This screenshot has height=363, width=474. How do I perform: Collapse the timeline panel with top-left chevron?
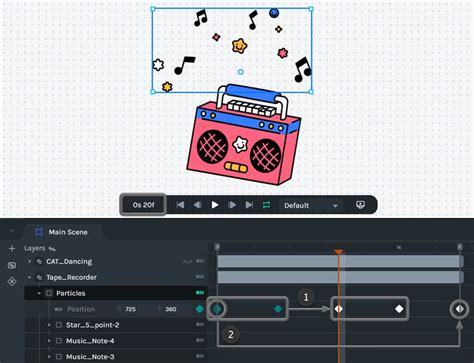coord(12,231)
